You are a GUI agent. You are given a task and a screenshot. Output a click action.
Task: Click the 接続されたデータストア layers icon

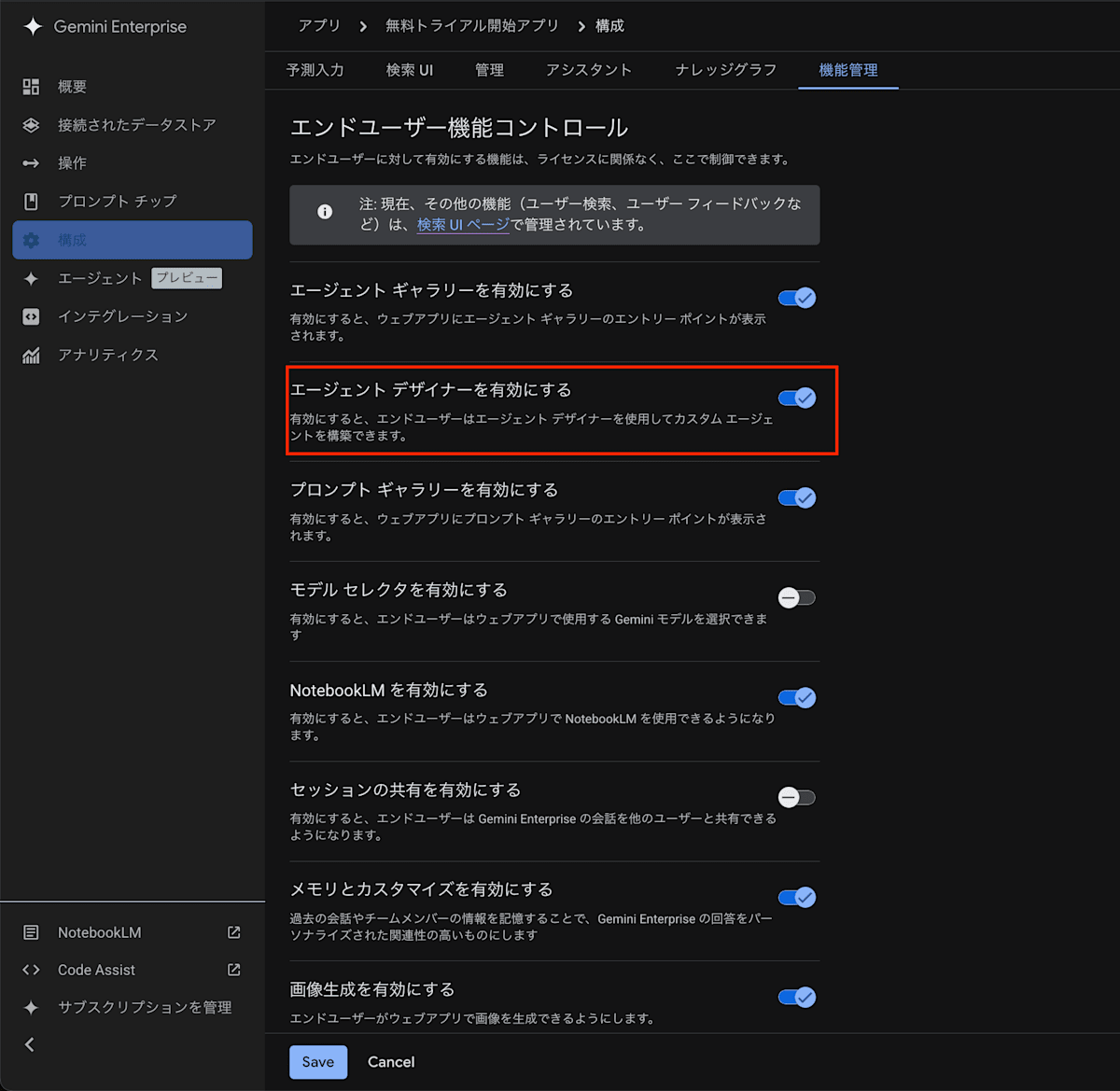coord(31,125)
